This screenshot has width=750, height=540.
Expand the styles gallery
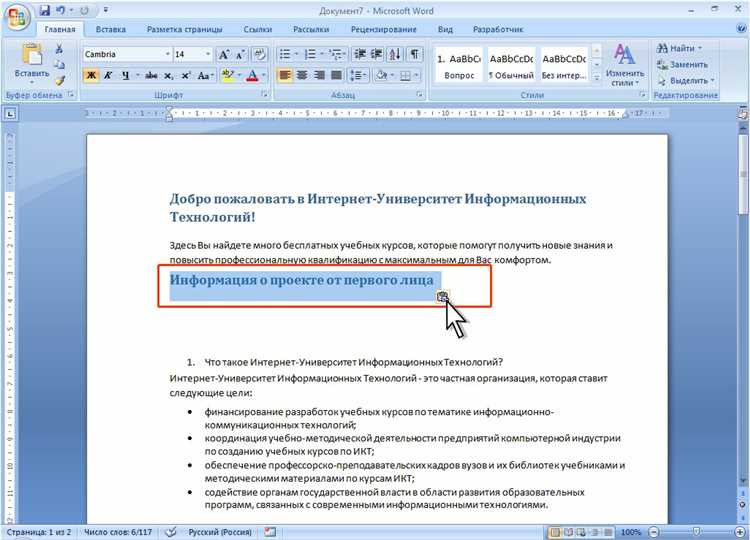pos(596,77)
